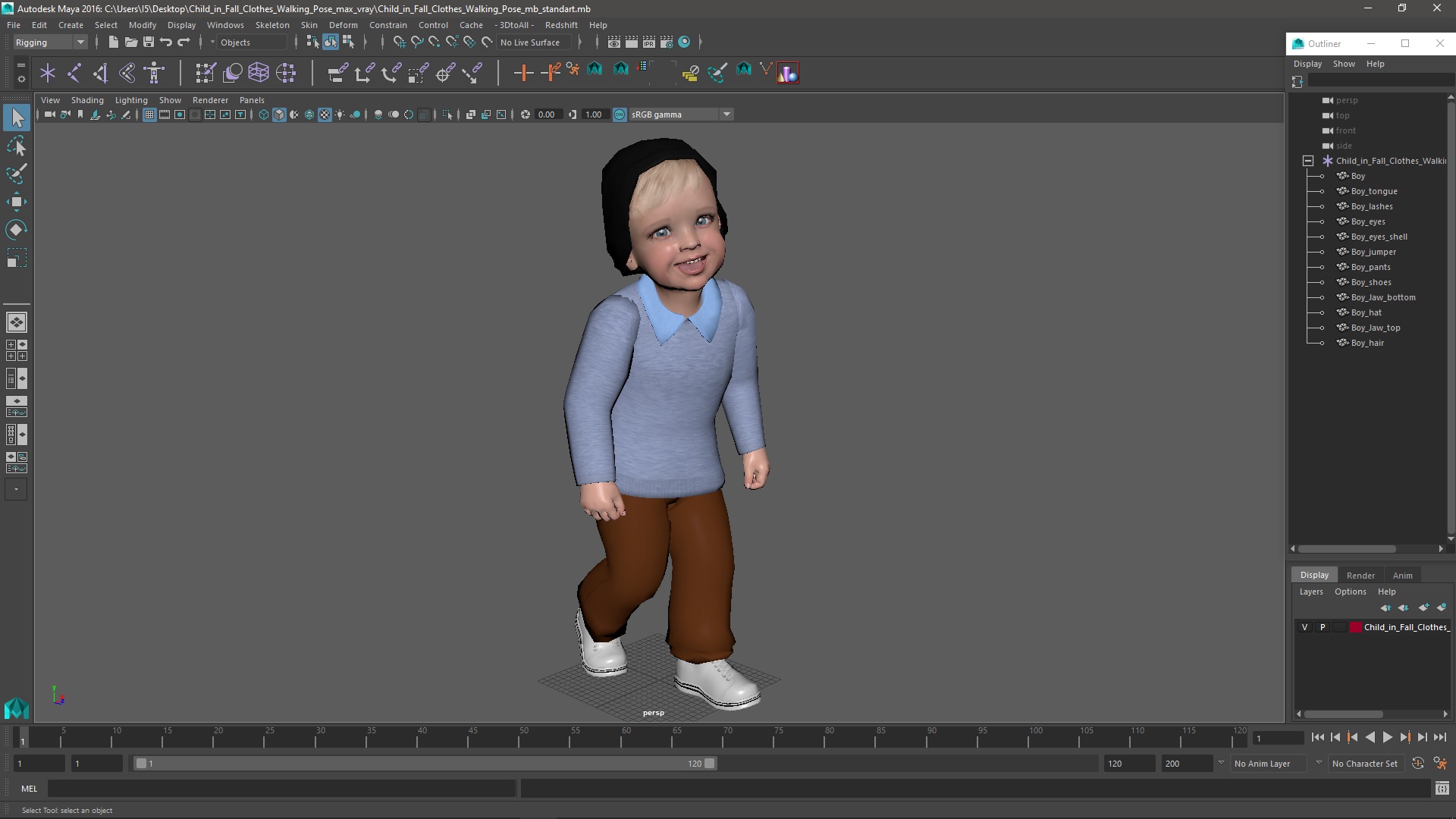Click the Undo arrow icon
This screenshot has width=1456, height=819.
[x=165, y=42]
